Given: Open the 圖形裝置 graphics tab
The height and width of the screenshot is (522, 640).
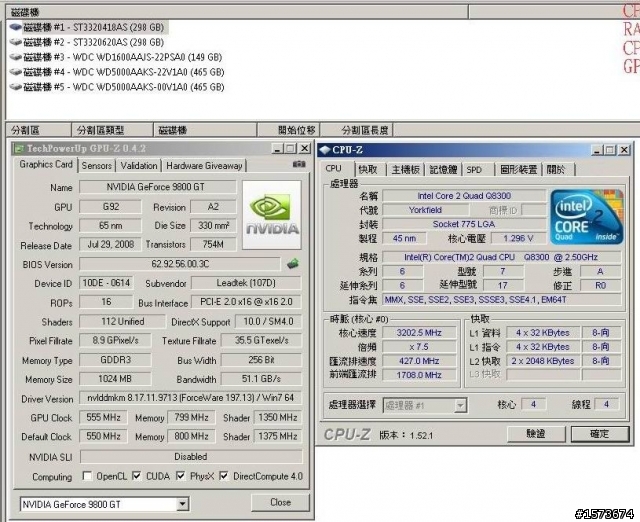Looking at the screenshot, I should click(x=518, y=169).
